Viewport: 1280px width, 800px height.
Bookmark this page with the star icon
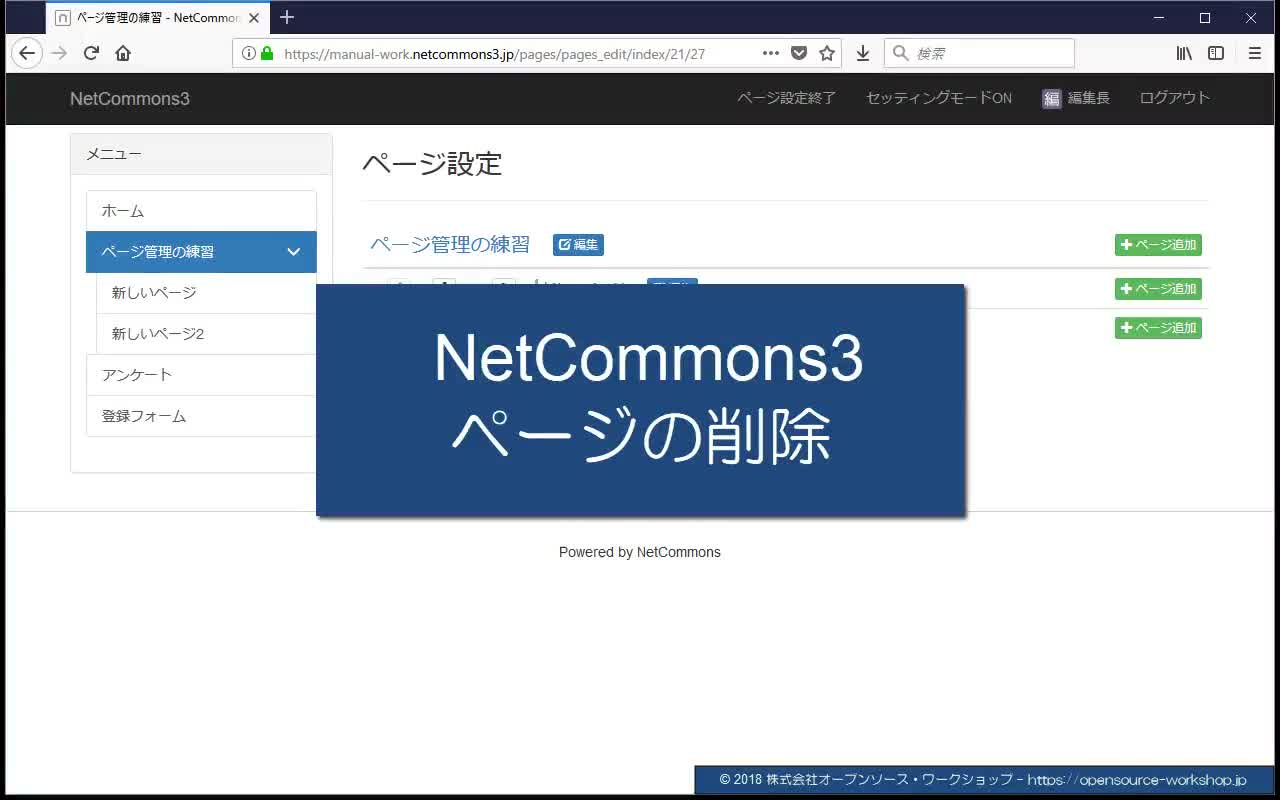click(827, 53)
